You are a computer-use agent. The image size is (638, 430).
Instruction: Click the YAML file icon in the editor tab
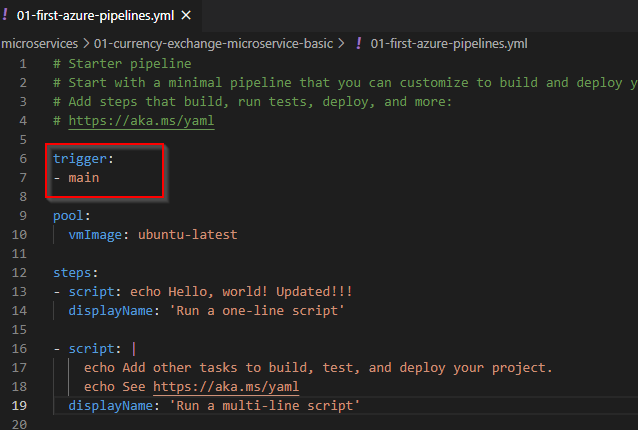point(6,15)
